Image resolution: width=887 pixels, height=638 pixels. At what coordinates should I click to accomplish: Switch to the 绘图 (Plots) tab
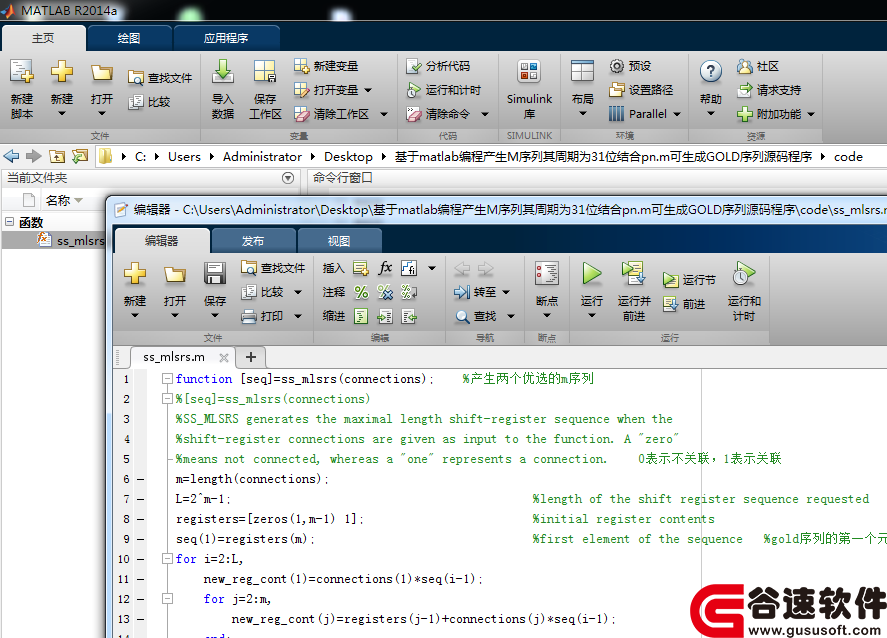click(x=129, y=38)
